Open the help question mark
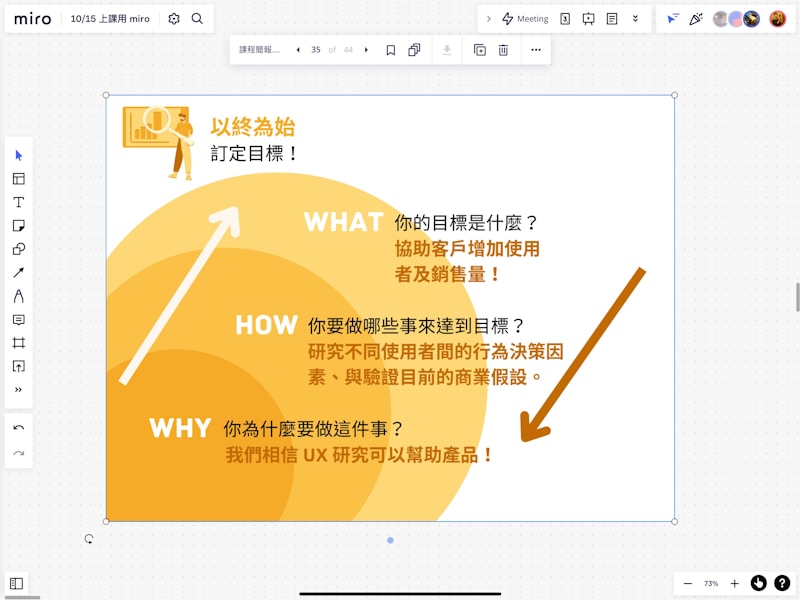Image resolution: width=800 pixels, height=600 pixels. (x=782, y=583)
